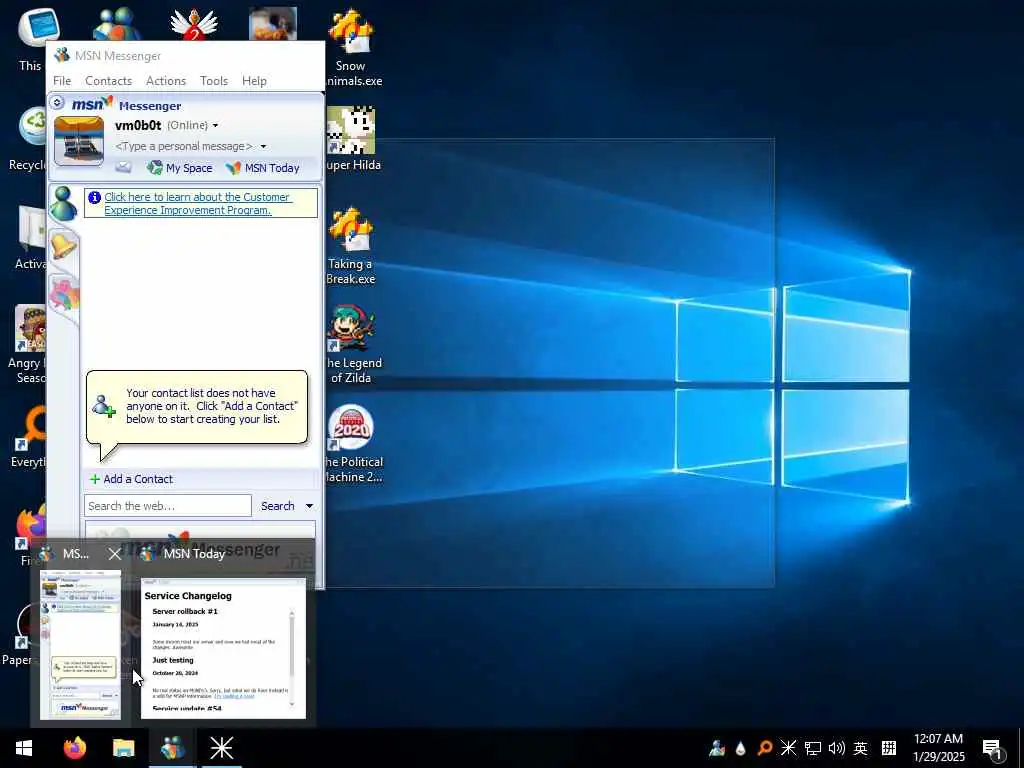The width and height of the screenshot is (1024, 768).
Task: Select the MSN Today Service Changelog preview
Action: 223,648
